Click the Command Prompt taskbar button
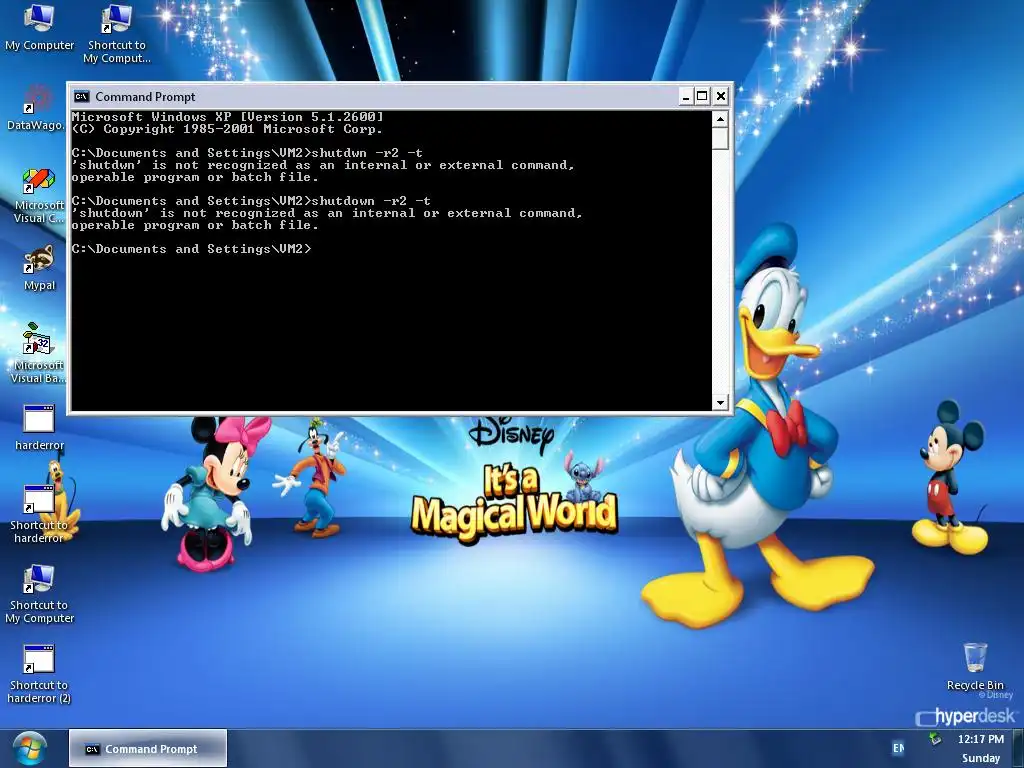The height and width of the screenshot is (768, 1024). coord(148,748)
